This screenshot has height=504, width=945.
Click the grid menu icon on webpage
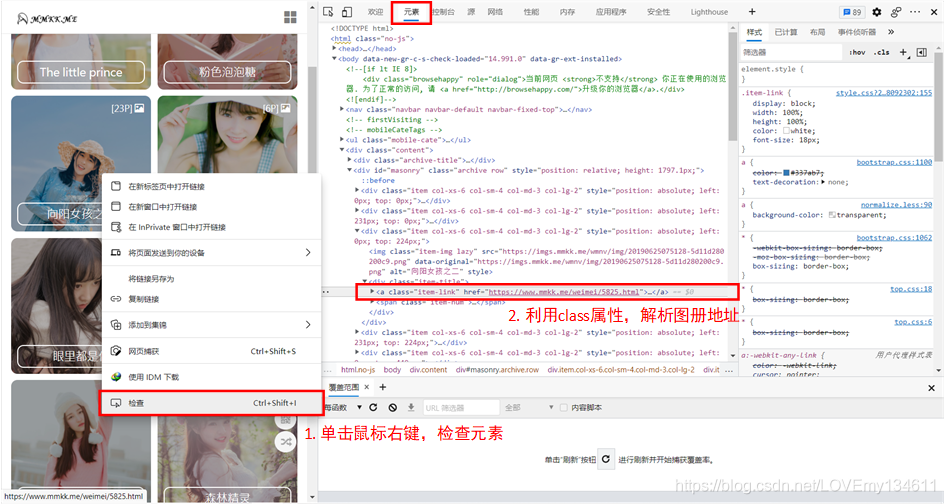290,17
